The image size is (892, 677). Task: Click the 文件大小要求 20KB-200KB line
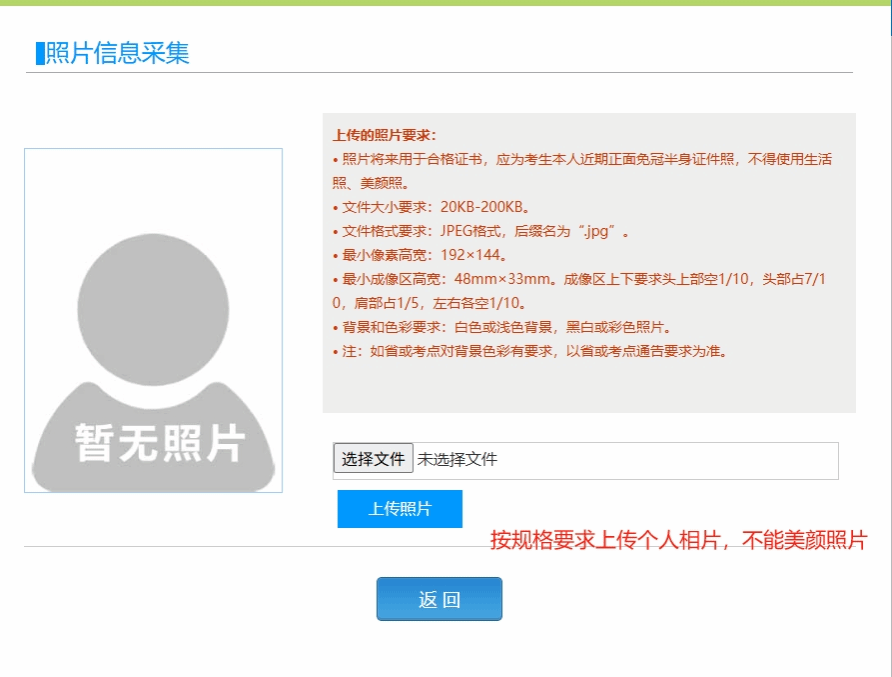coord(432,207)
